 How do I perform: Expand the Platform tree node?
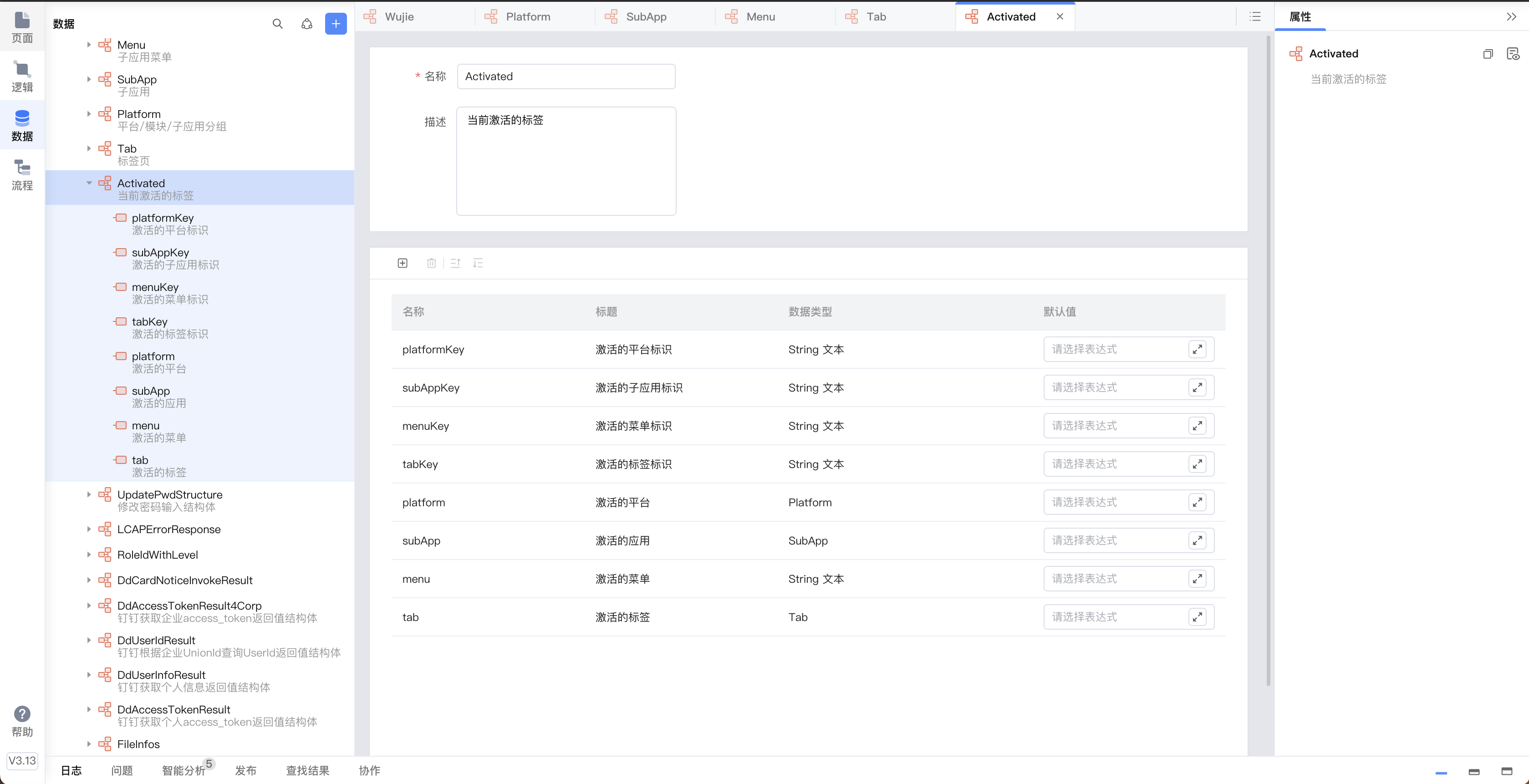click(89, 114)
